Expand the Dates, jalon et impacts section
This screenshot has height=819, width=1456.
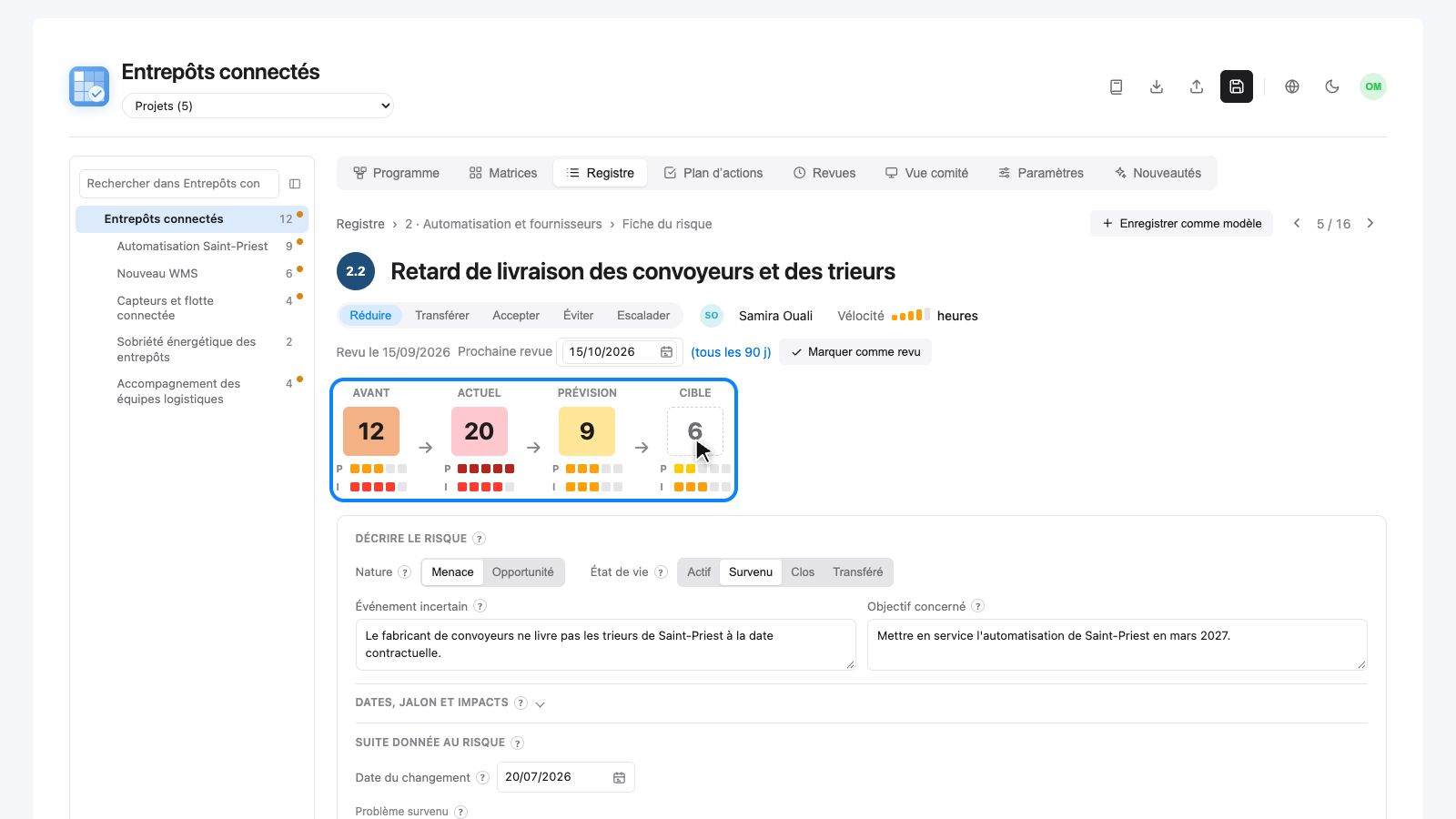point(540,703)
